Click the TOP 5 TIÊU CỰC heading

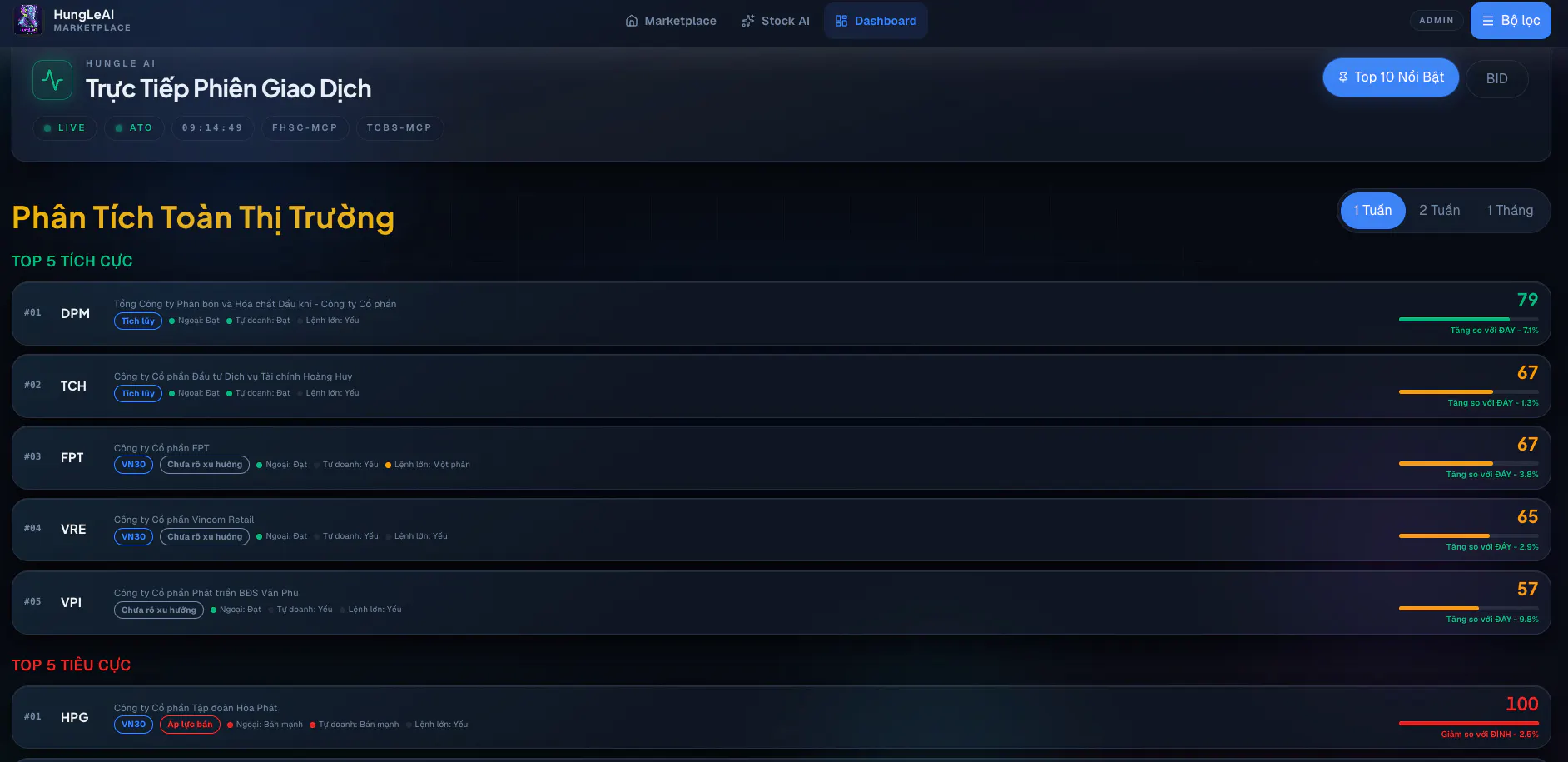pyautogui.click(x=72, y=665)
